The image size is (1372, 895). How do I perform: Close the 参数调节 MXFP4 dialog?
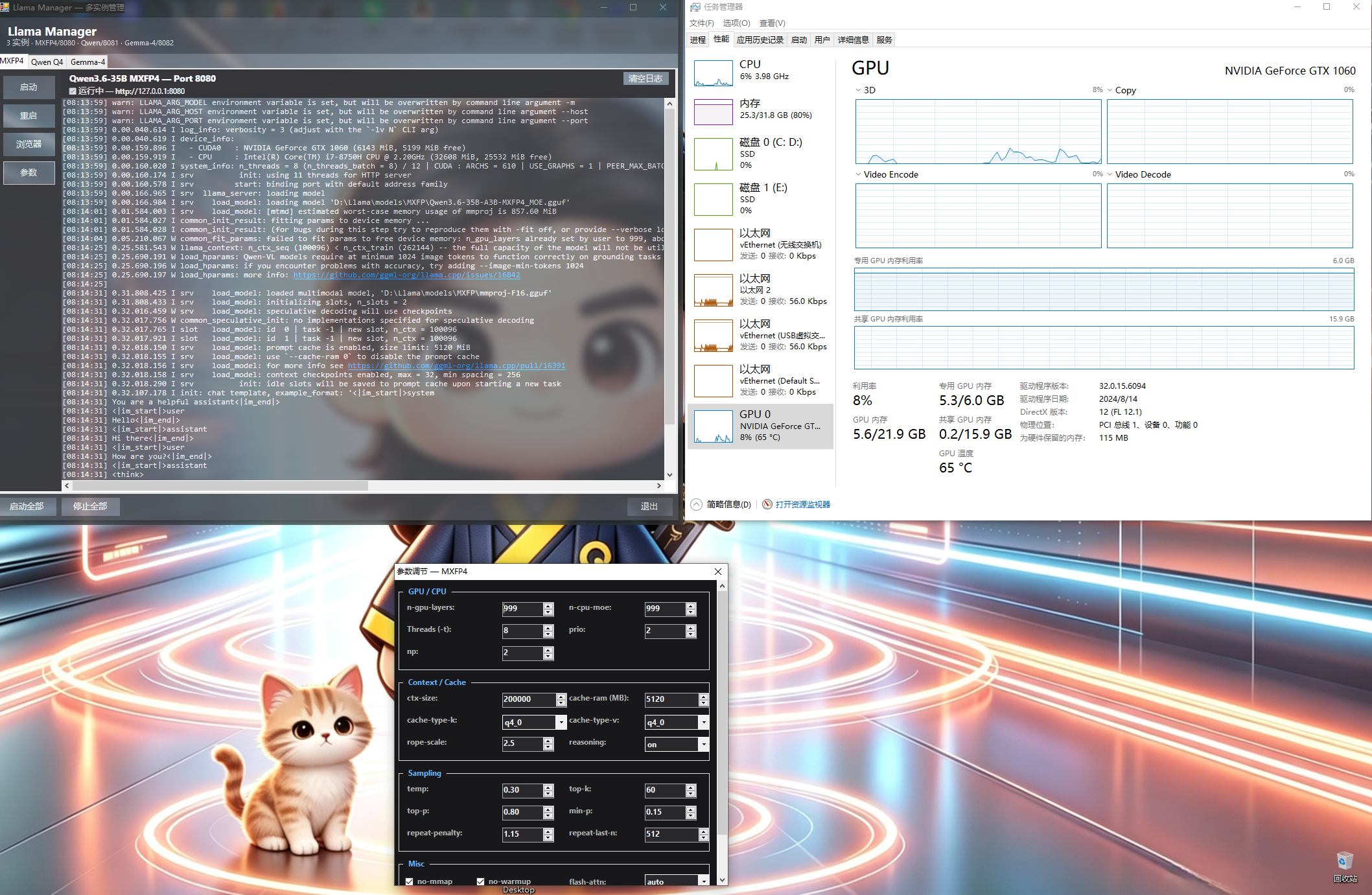tap(718, 571)
